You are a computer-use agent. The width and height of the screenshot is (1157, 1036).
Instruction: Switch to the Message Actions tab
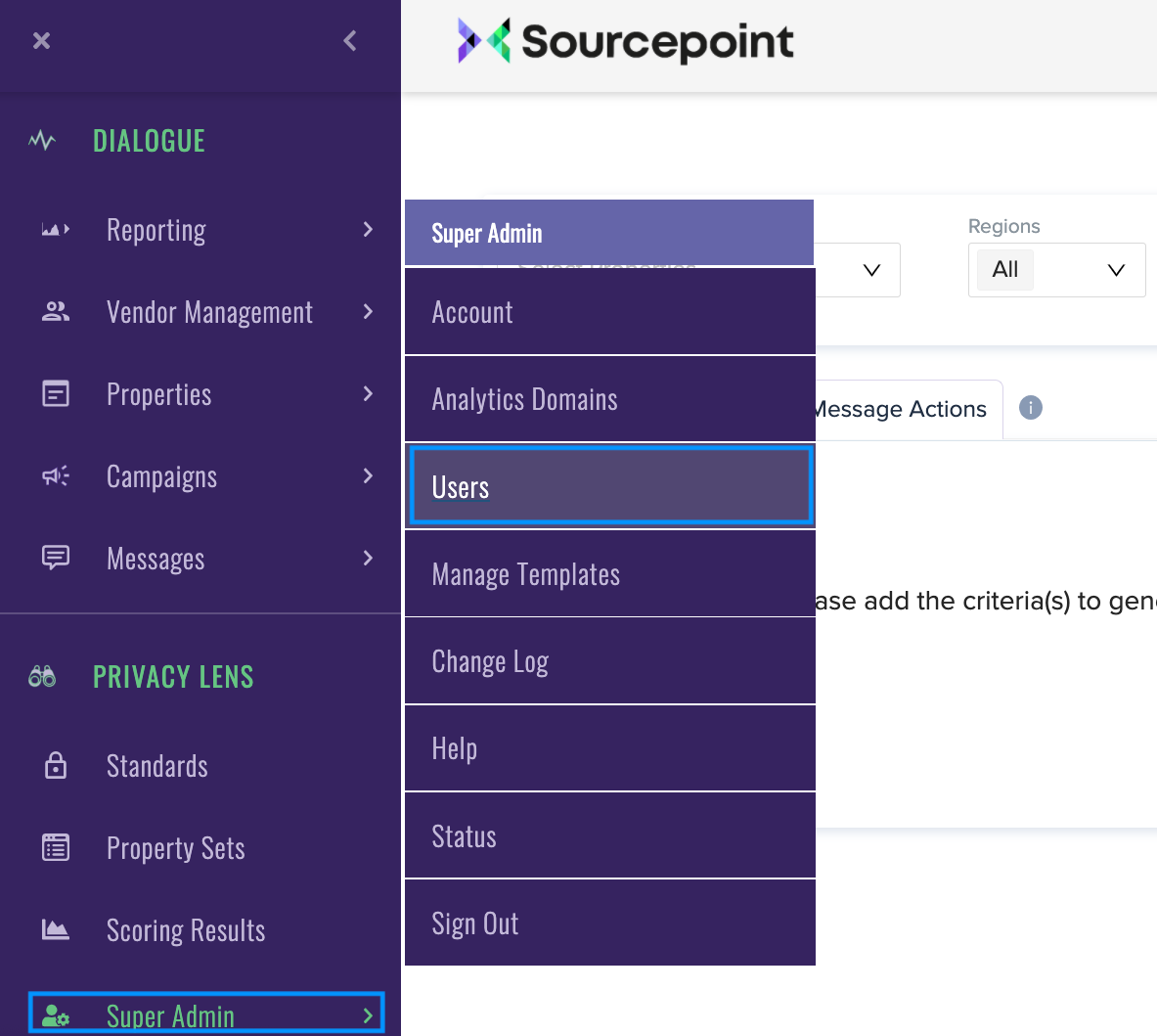908,409
